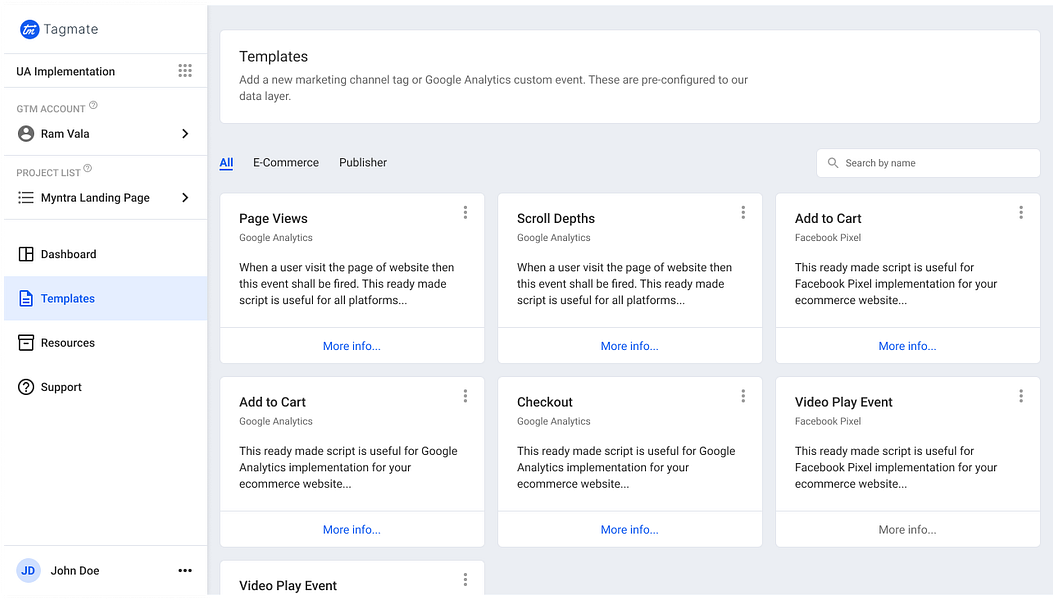The width and height of the screenshot is (1053, 600).
Task: Open the Scroll Depths card kebab menu
Action: tap(743, 213)
